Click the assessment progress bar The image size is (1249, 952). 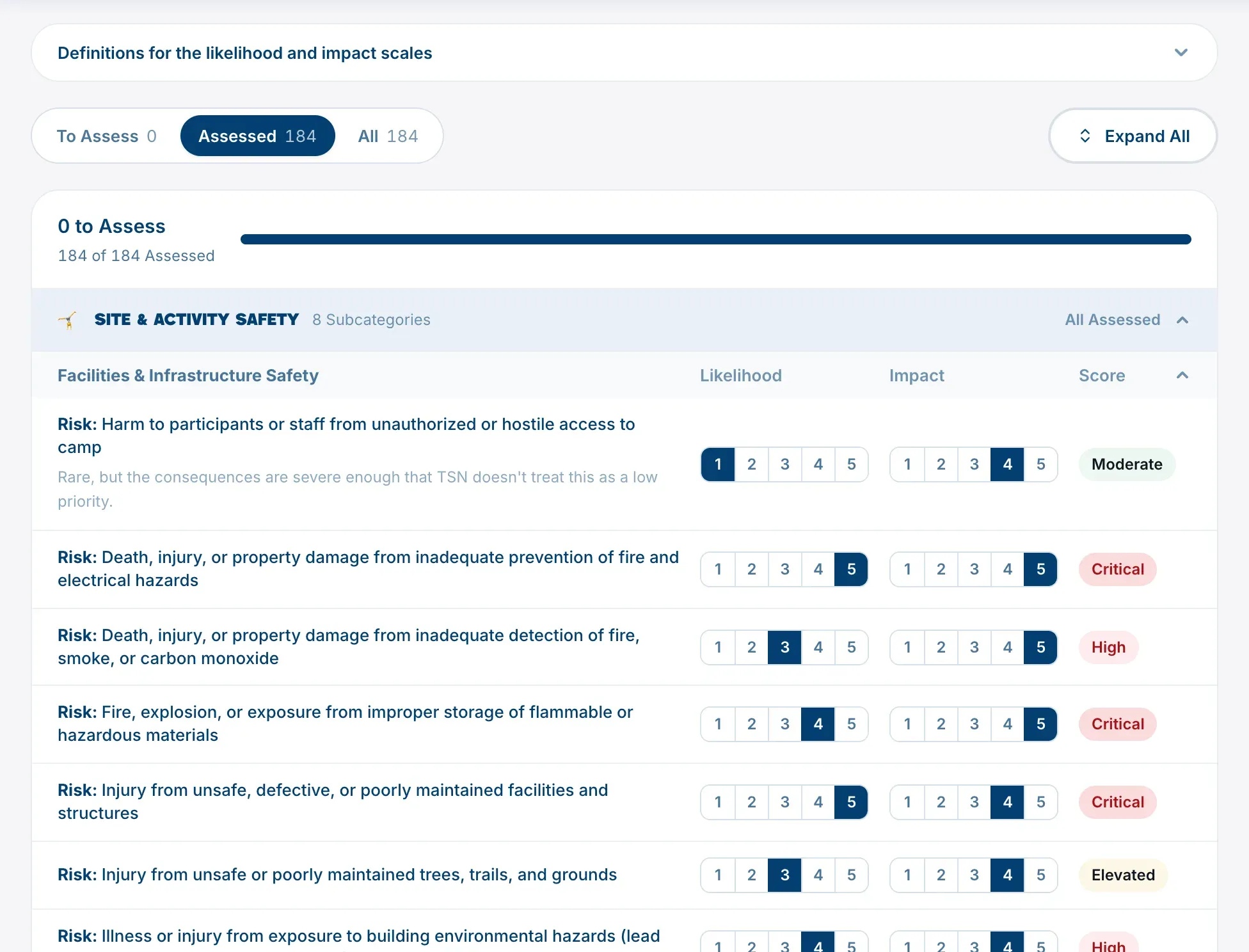pos(715,239)
